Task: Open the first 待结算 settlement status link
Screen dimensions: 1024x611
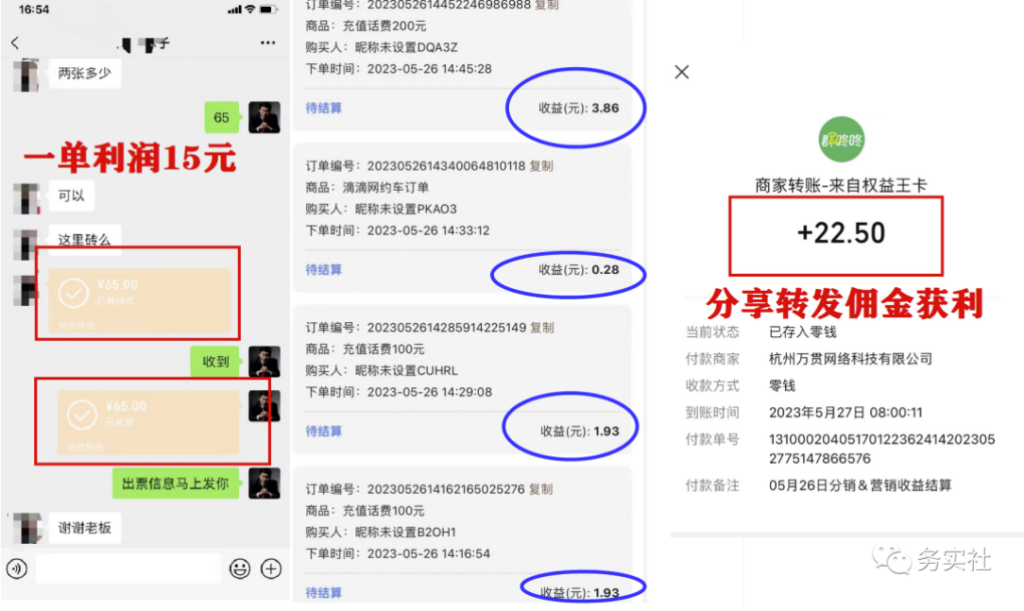Action: [x=325, y=105]
